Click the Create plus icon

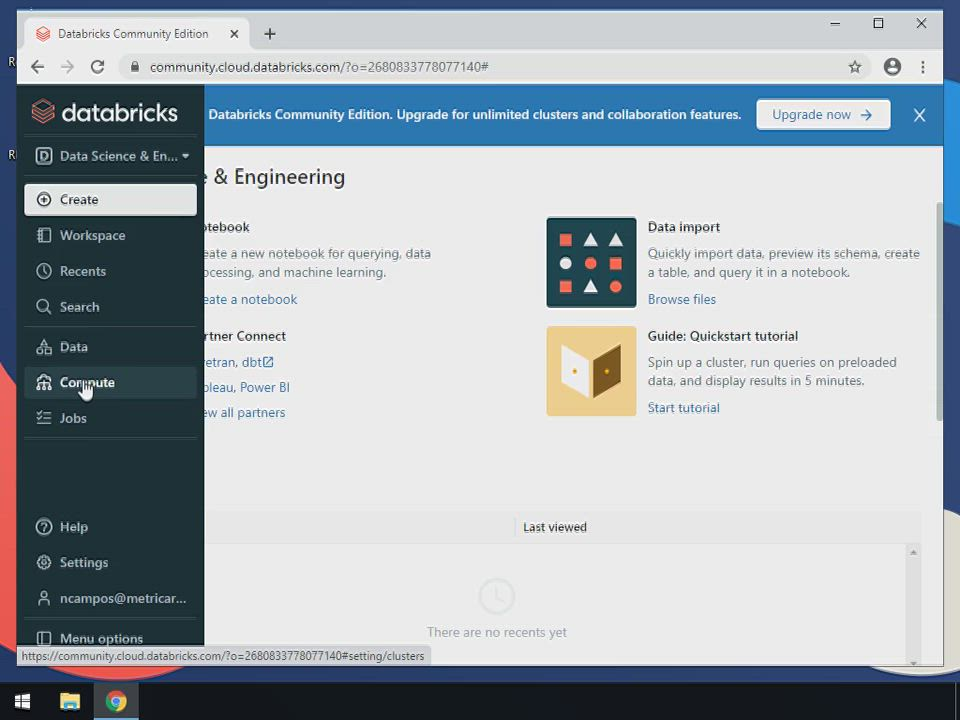pos(44,200)
